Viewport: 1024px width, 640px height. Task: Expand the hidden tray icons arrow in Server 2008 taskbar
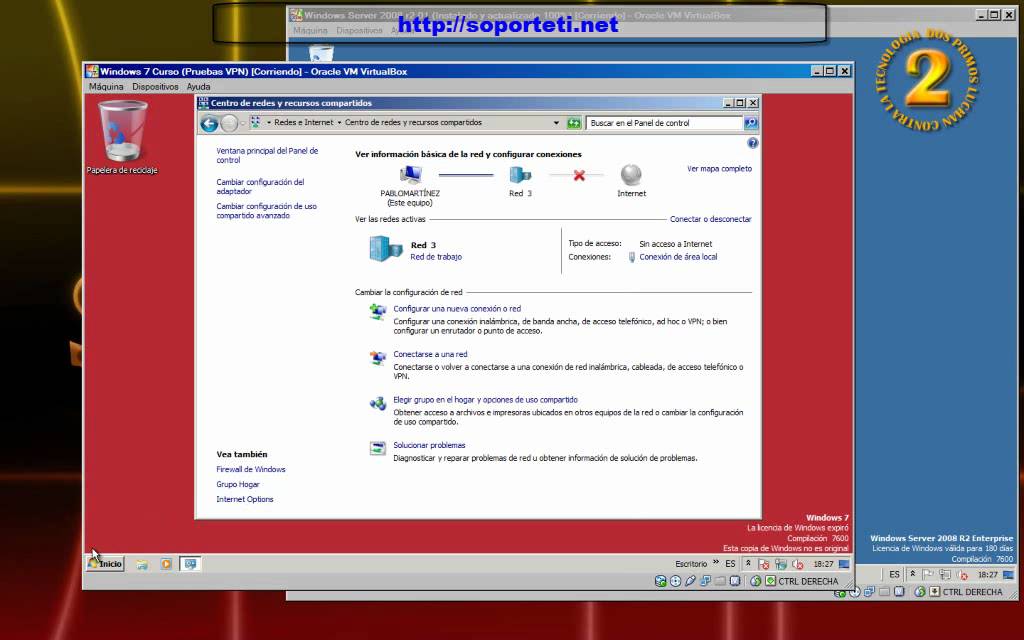point(912,575)
